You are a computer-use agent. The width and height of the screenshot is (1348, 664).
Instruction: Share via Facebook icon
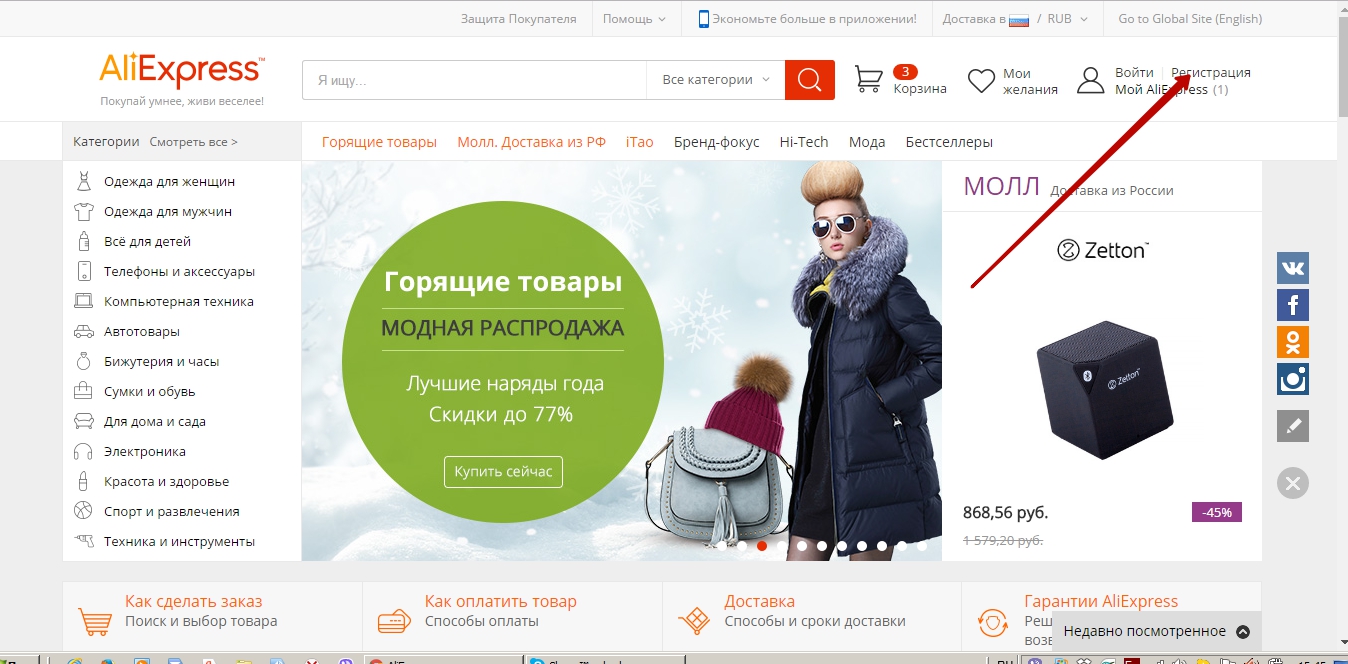coord(1293,305)
